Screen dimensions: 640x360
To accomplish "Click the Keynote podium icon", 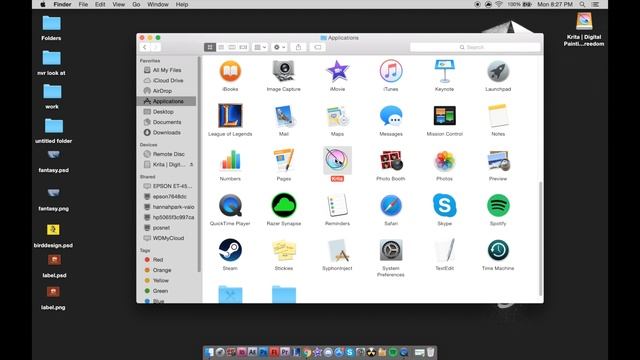I will pos(444,71).
